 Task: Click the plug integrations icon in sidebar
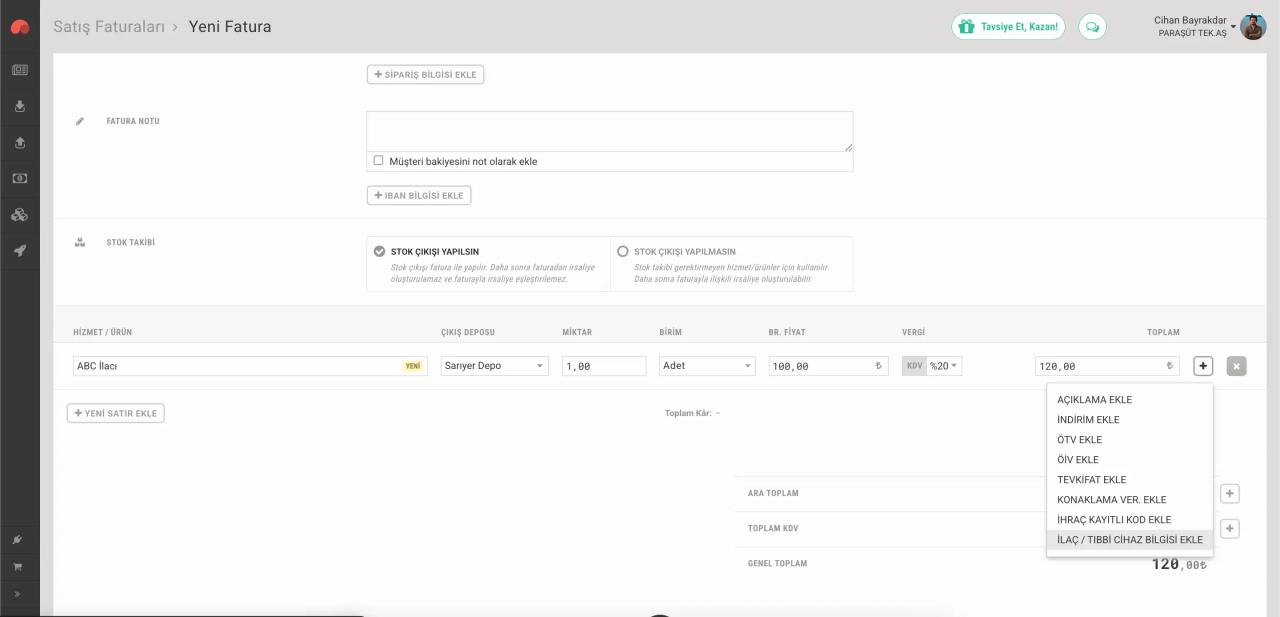click(x=17, y=540)
